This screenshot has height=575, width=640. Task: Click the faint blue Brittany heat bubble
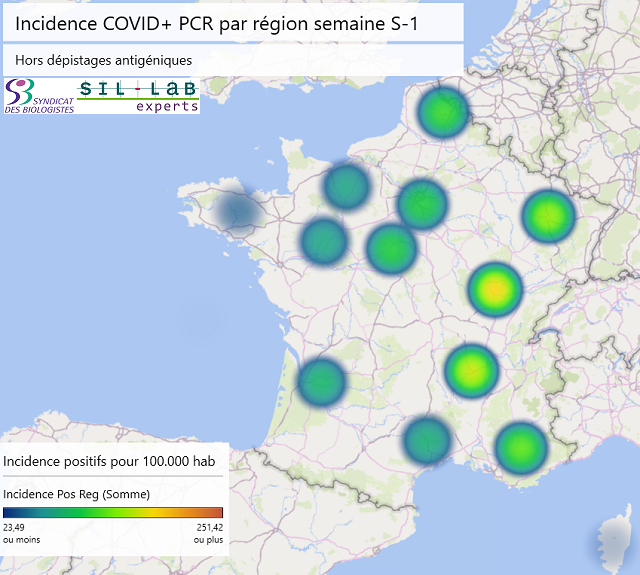click(239, 211)
